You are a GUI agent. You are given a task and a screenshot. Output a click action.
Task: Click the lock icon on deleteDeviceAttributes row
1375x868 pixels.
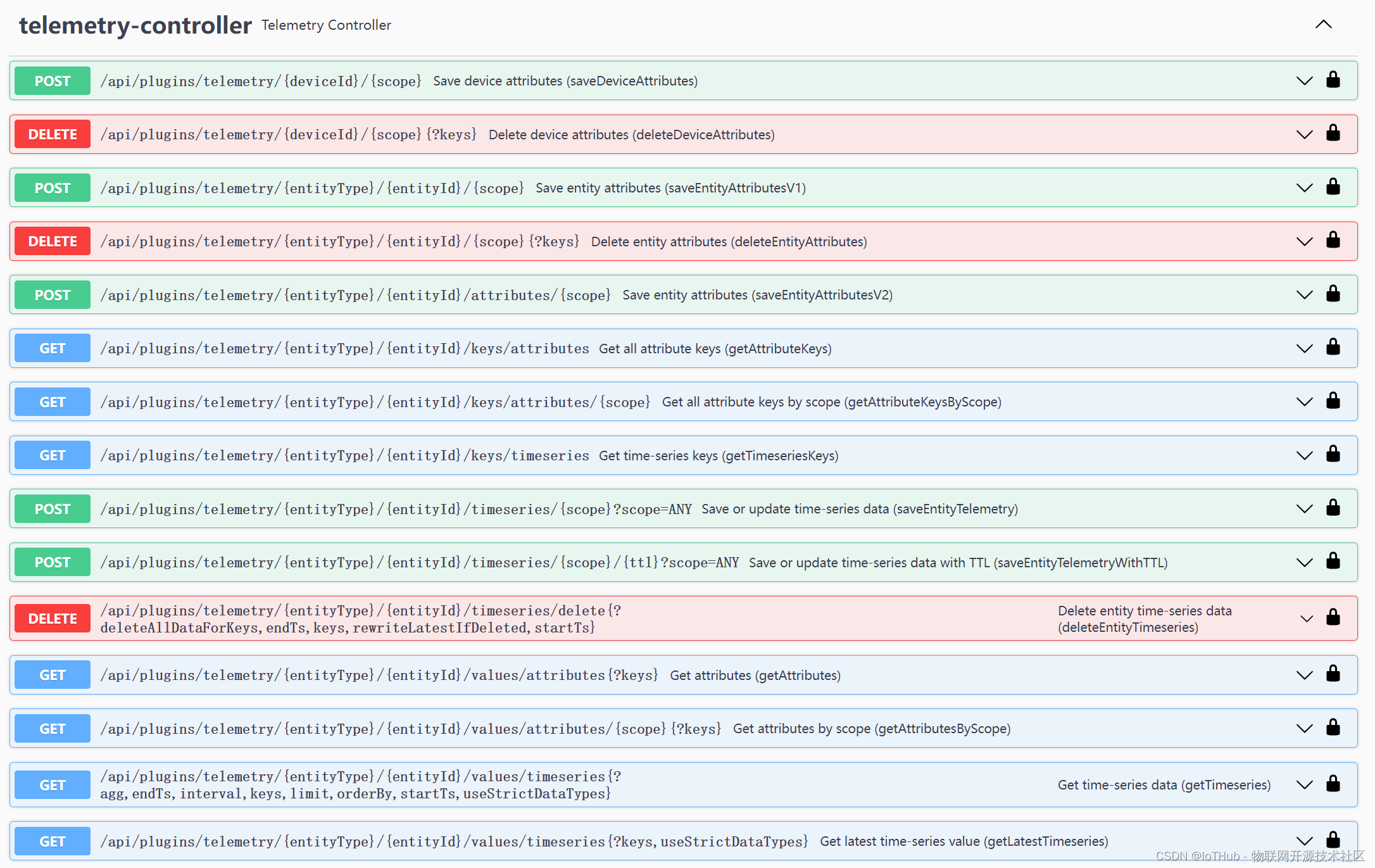click(x=1333, y=133)
